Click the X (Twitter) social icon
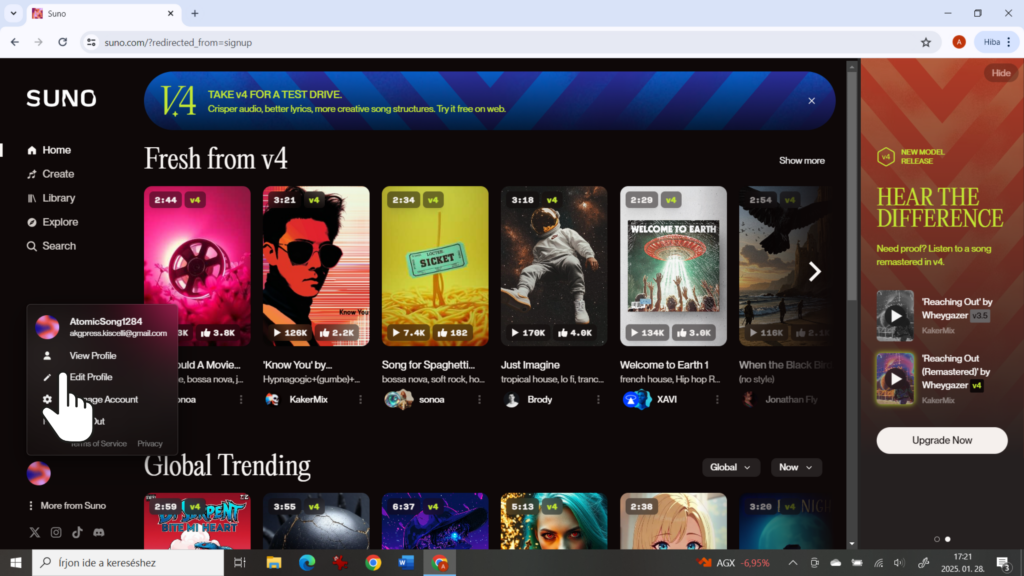The height and width of the screenshot is (576, 1024). pos(35,533)
